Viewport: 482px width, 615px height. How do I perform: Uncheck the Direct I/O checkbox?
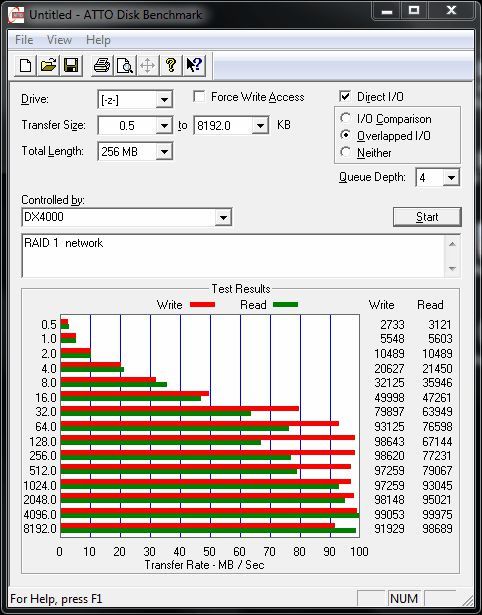[345, 96]
